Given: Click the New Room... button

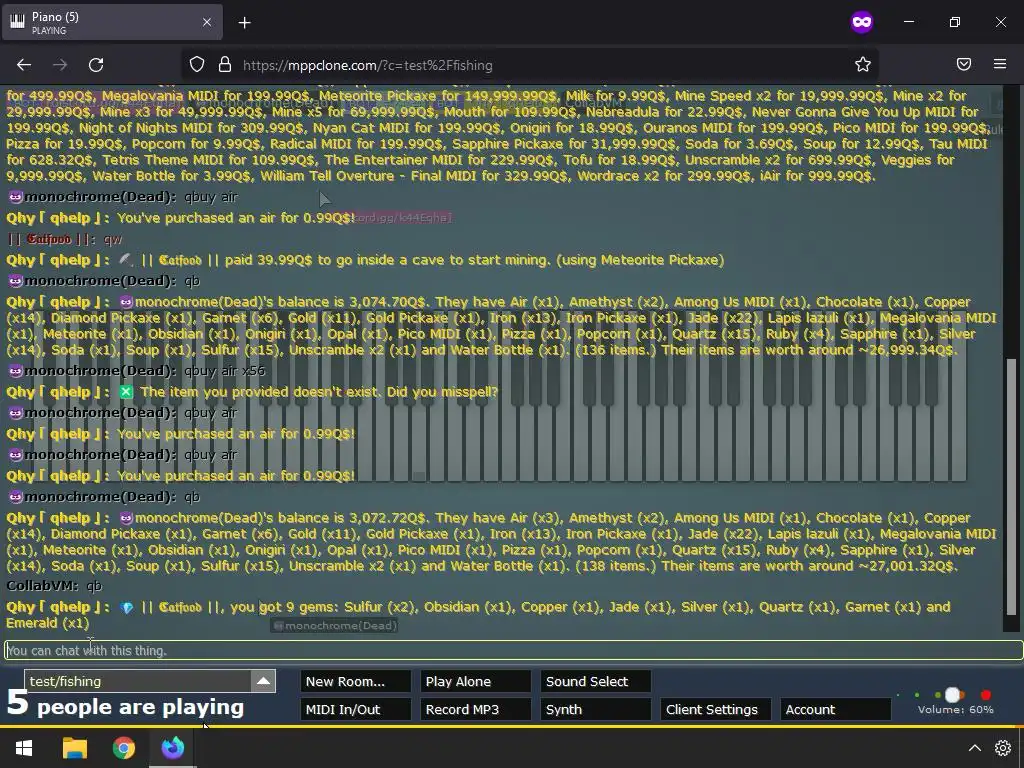Looking at the screenshot, I should (x=355, y=681).
